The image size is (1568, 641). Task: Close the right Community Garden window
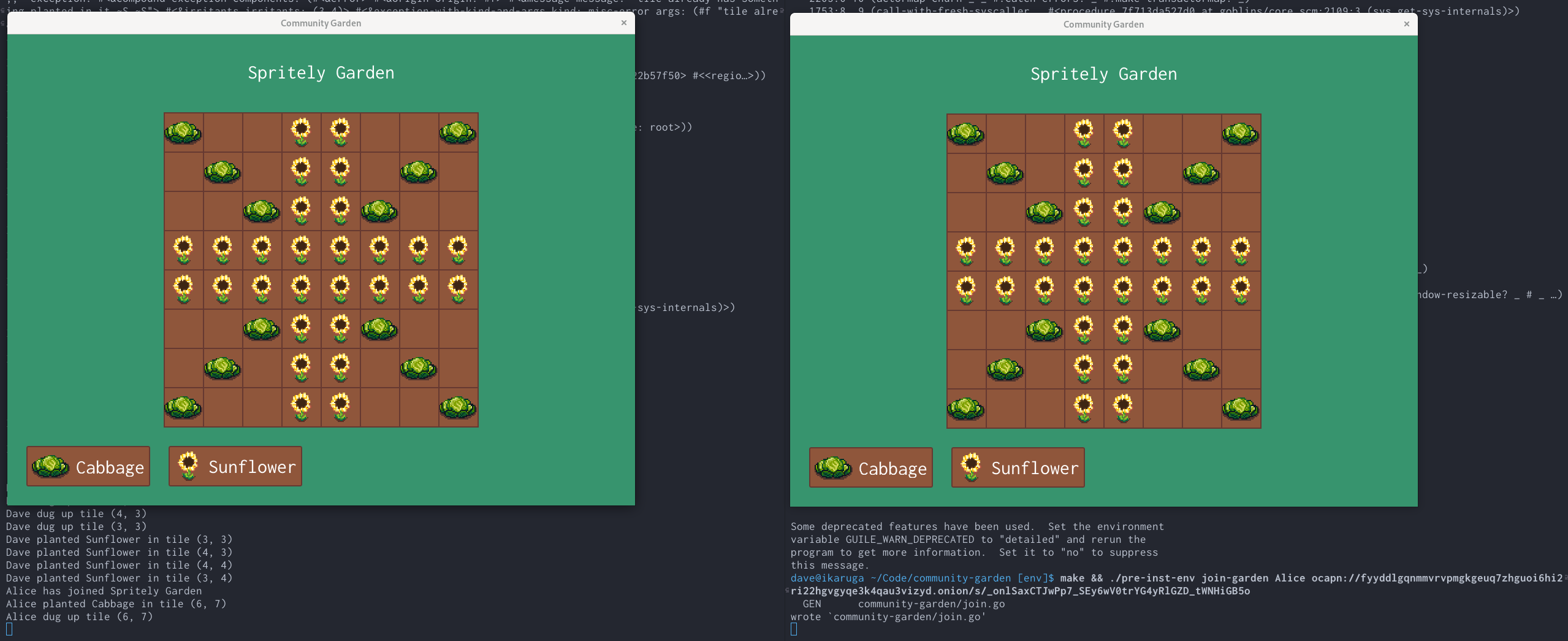click(1406, 24)
